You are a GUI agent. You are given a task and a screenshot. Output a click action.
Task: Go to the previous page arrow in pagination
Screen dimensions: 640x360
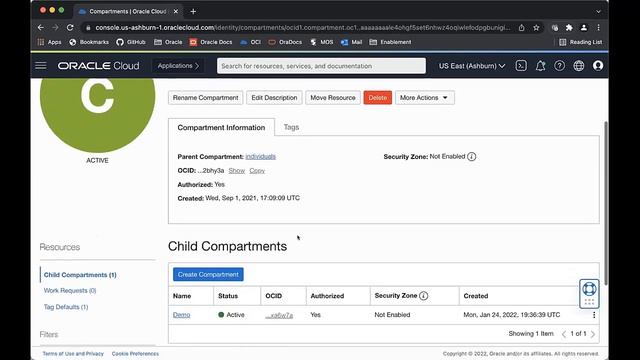(x=564, y=334)
